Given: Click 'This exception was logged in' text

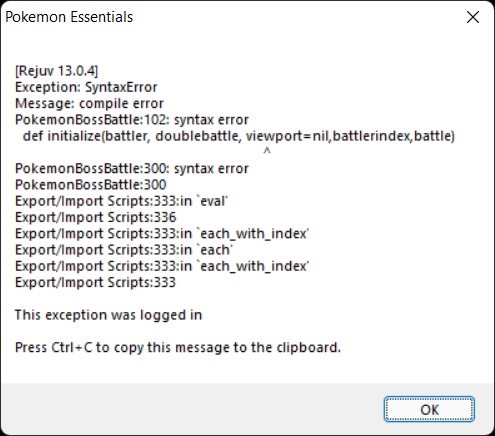Looking at the screenshot, I should tap(108, 315).
